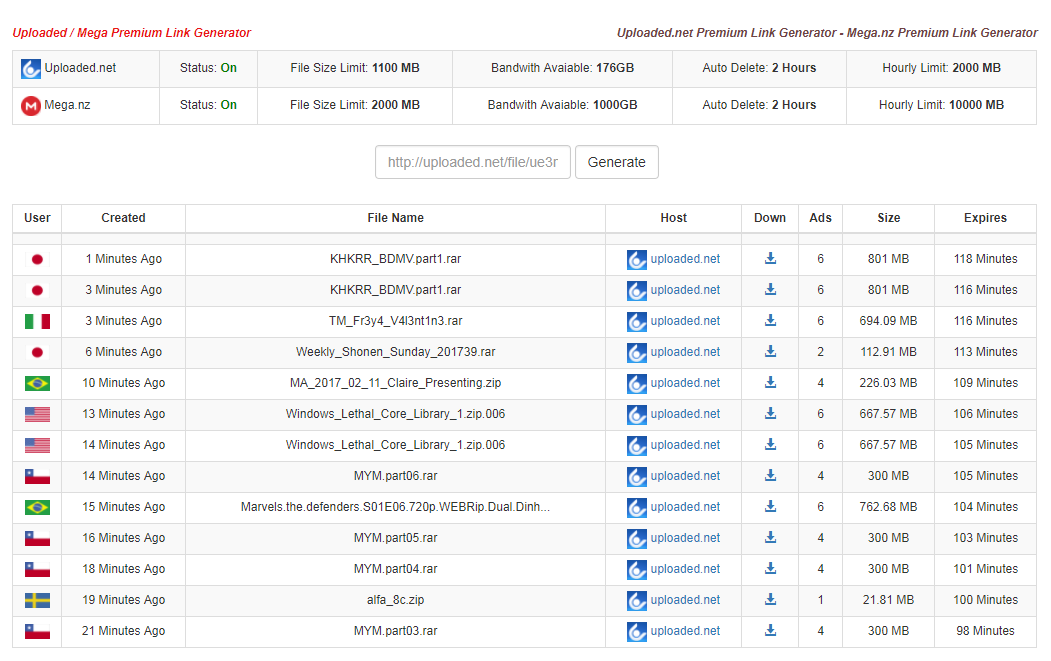1051x661 pixels.
Task: Click the Uploaded / Mega Premium Link Generator heading
Action: [130, 32]
